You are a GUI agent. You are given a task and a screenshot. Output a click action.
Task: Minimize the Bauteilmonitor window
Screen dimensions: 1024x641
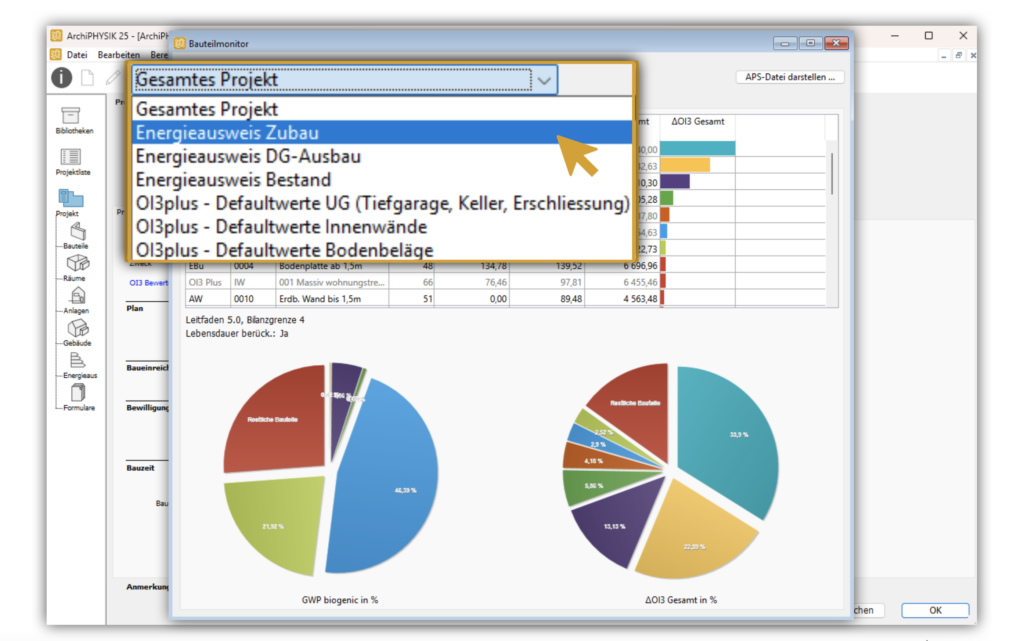785,43
